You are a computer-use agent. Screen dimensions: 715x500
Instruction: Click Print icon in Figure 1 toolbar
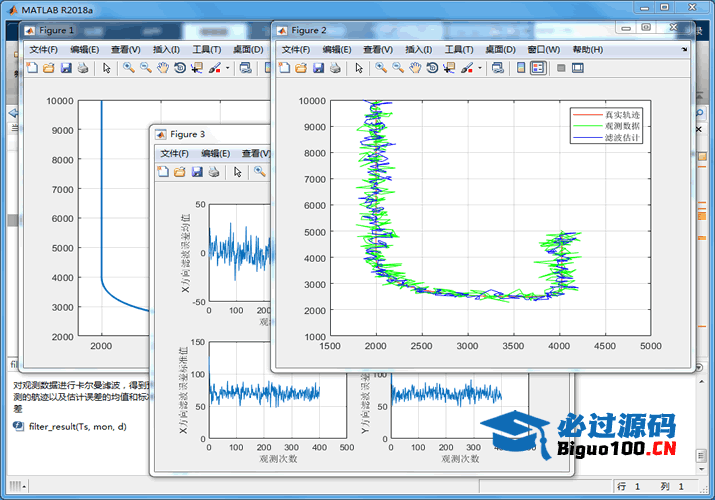click(83, 68)
